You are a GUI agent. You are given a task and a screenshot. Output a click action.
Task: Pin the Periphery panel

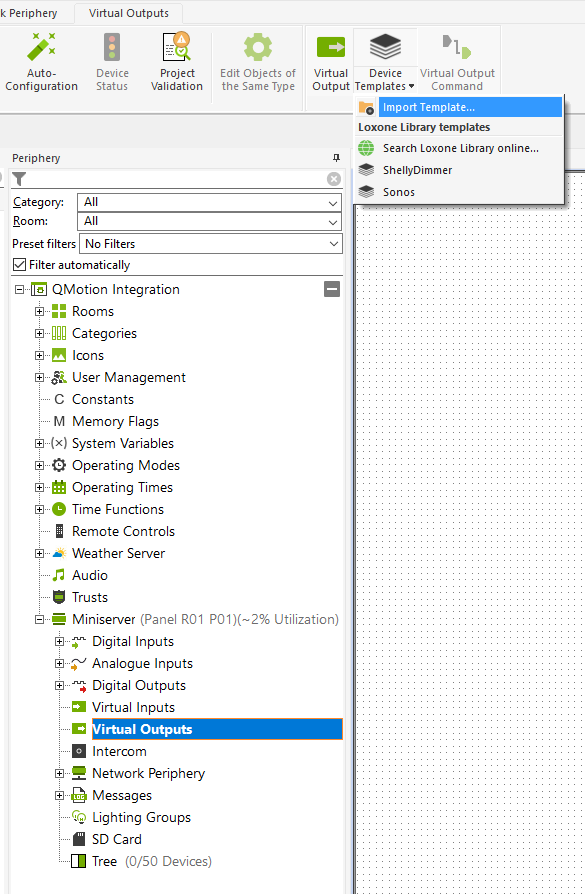tap(336, 158)
